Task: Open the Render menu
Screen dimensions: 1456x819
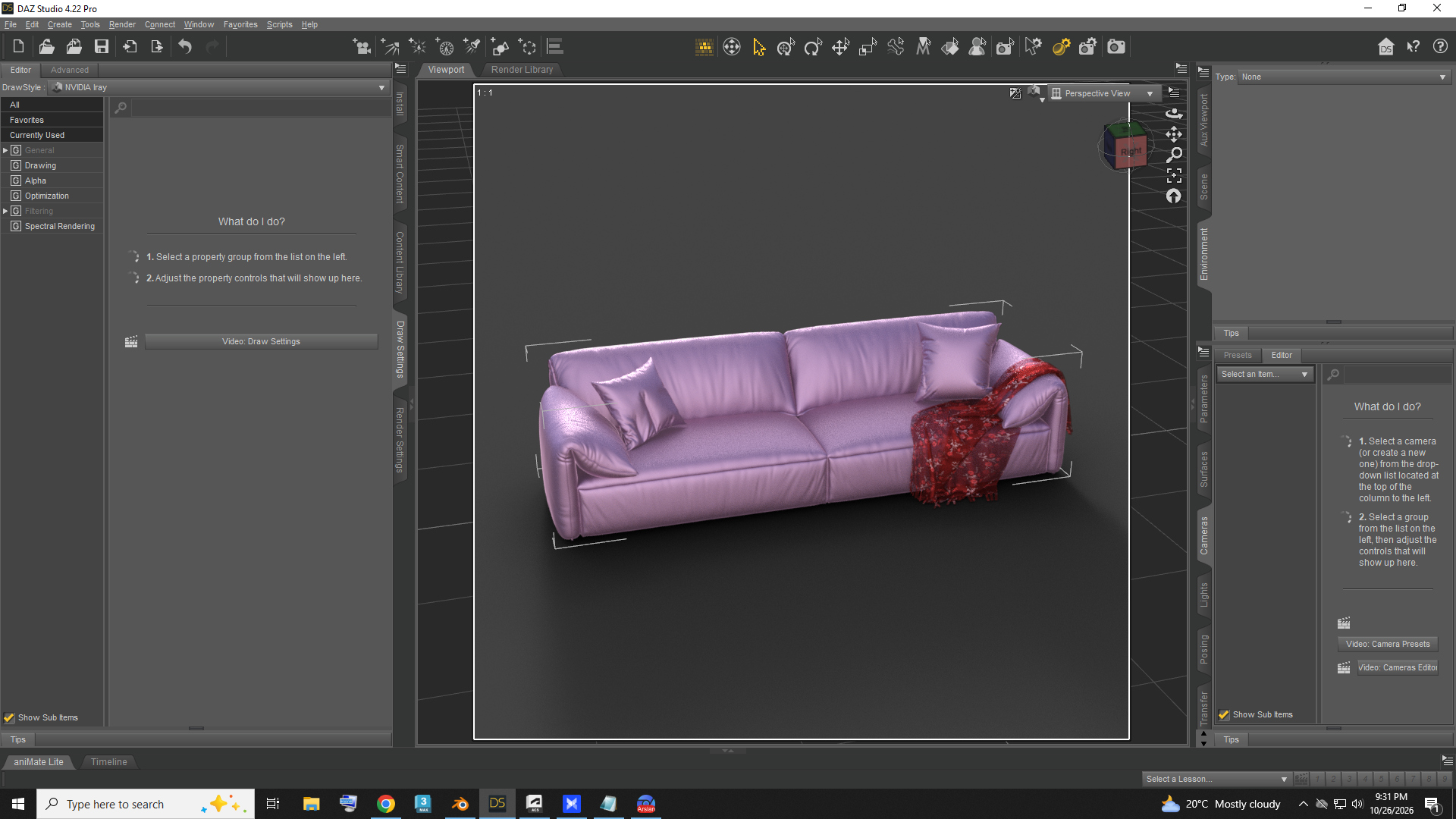Action: pos(122,24)
